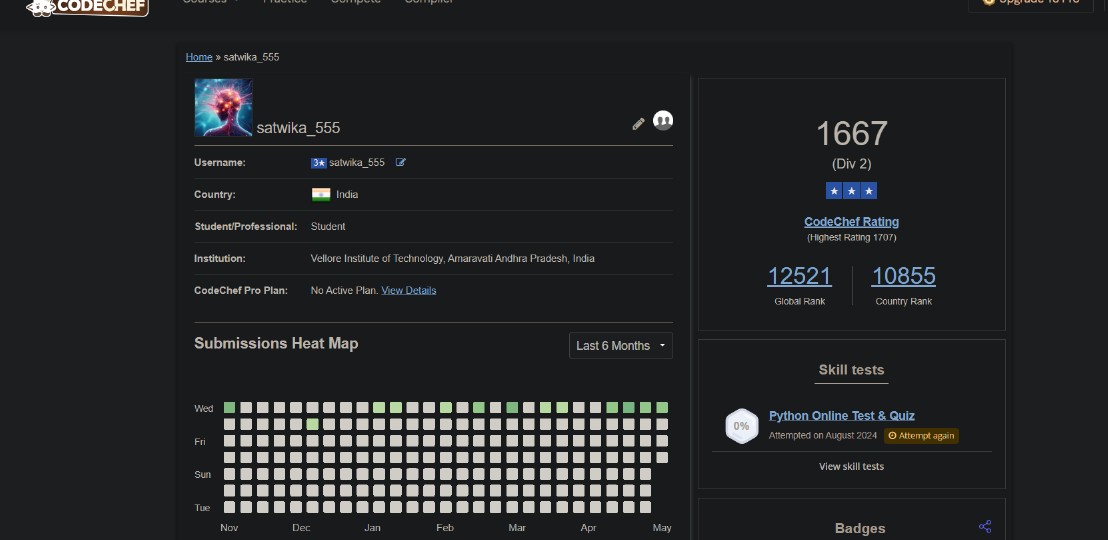1108x540 pixels.
Task: Open the 12521 Global Rank link
Action: pos(799,276)
